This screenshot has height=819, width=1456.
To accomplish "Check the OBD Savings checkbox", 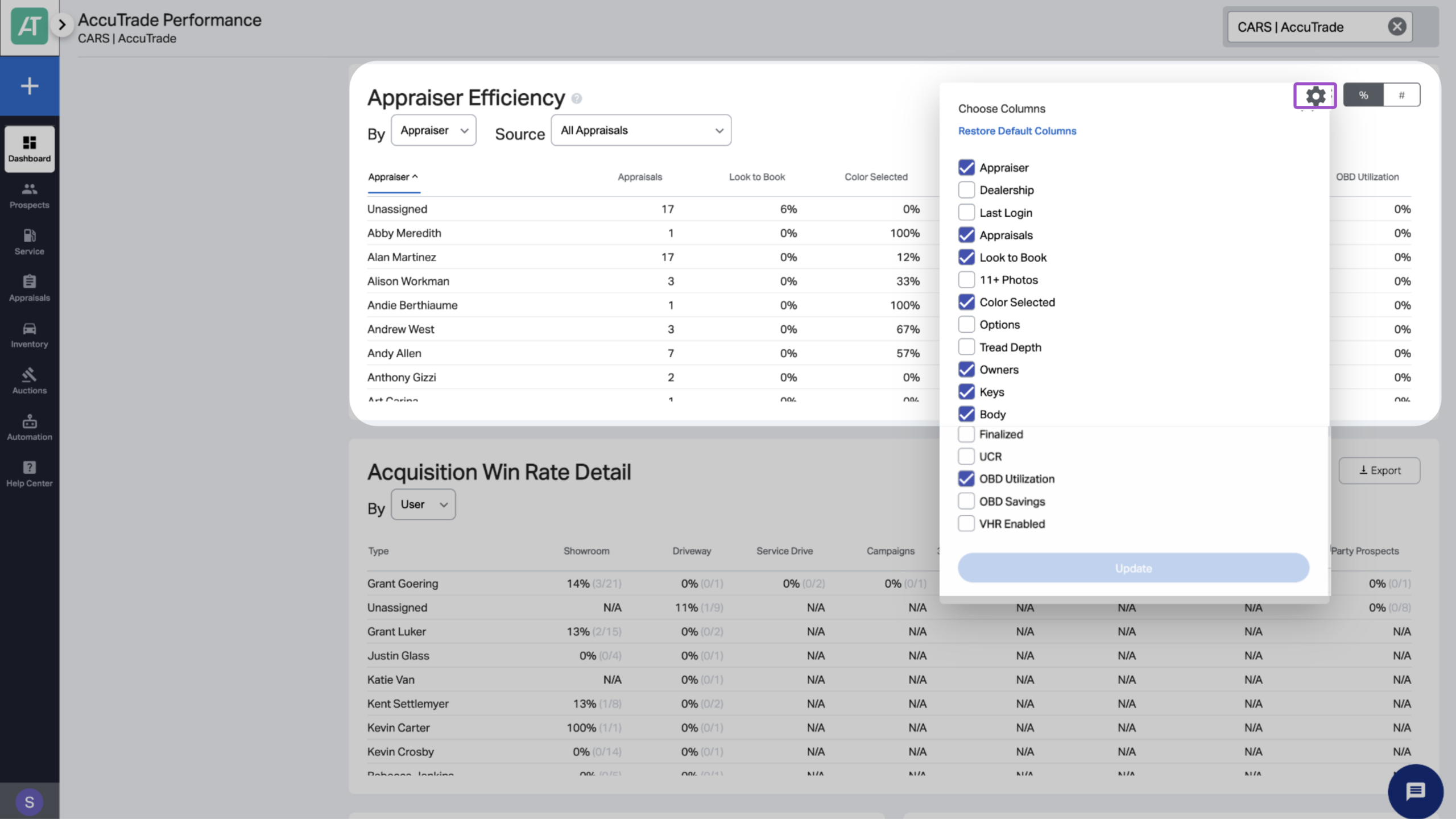I will [966, 502].
